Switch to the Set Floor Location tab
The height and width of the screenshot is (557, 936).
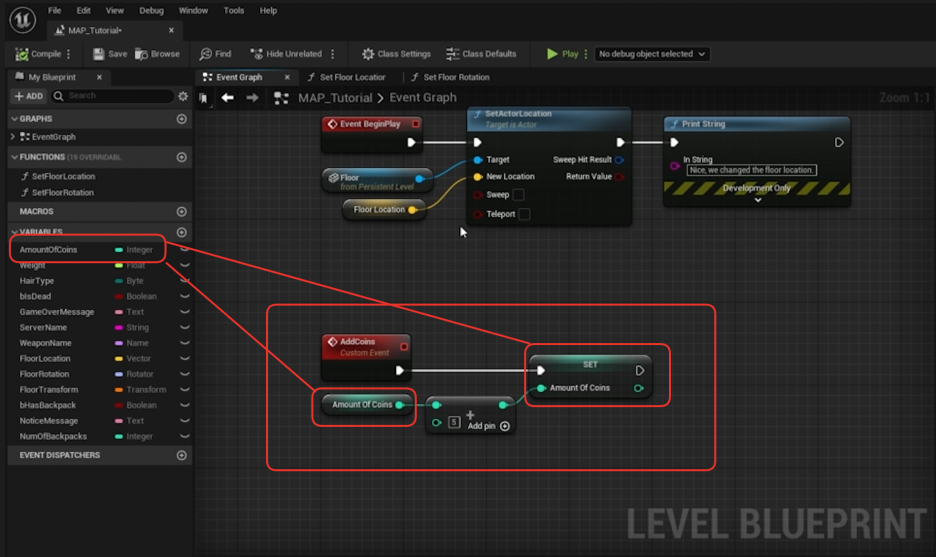coord(347,77)
